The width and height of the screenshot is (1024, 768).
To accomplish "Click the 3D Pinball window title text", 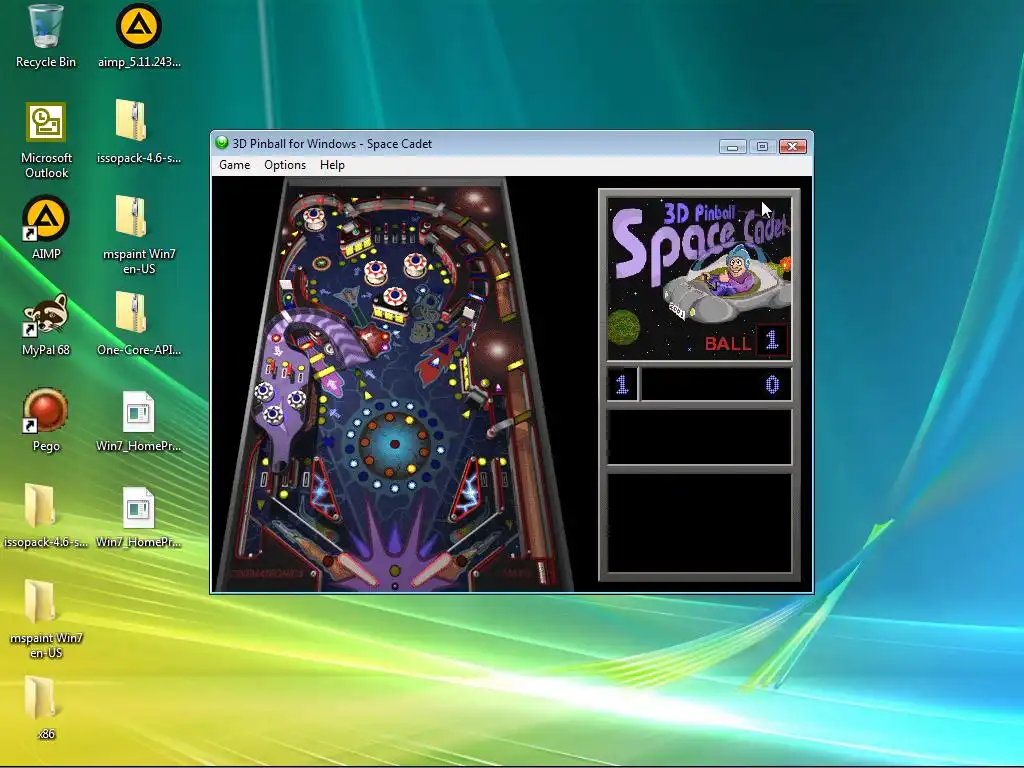I will pyautogui.click(x=332, y=144).
